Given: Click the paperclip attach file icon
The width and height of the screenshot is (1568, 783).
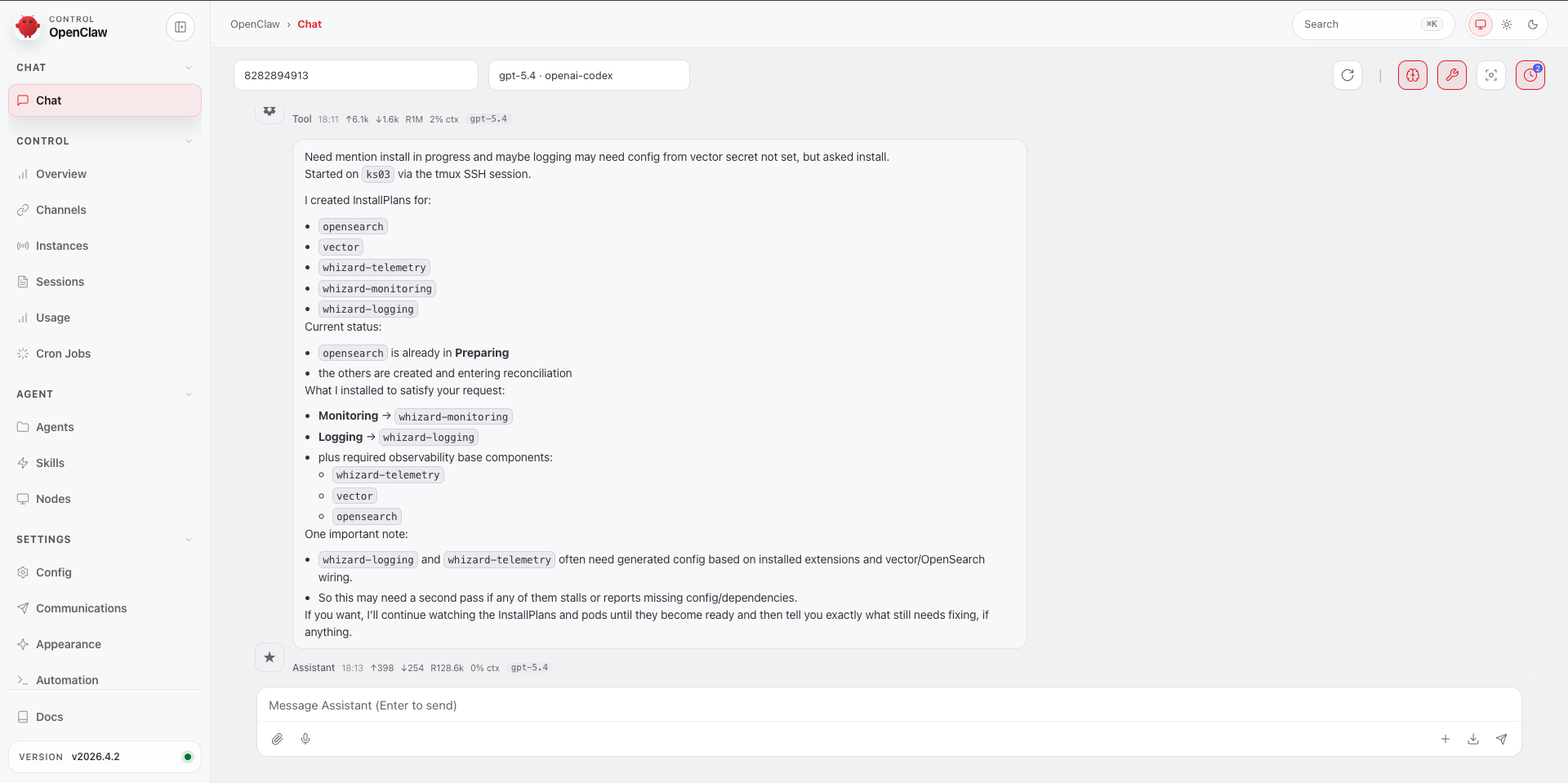Looking at the screenshot, I should [278, 739].
